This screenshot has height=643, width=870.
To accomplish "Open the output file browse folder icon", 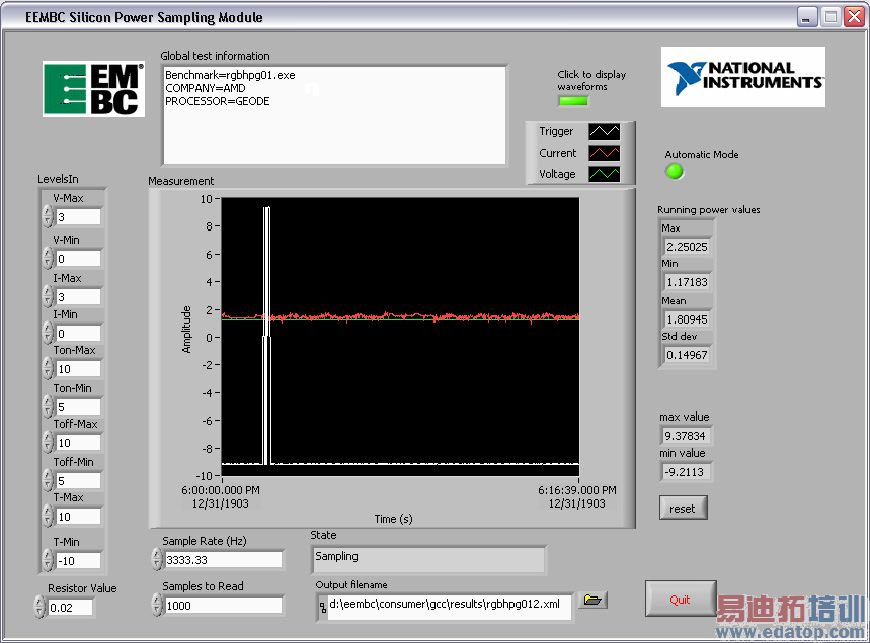I will 594,600.
